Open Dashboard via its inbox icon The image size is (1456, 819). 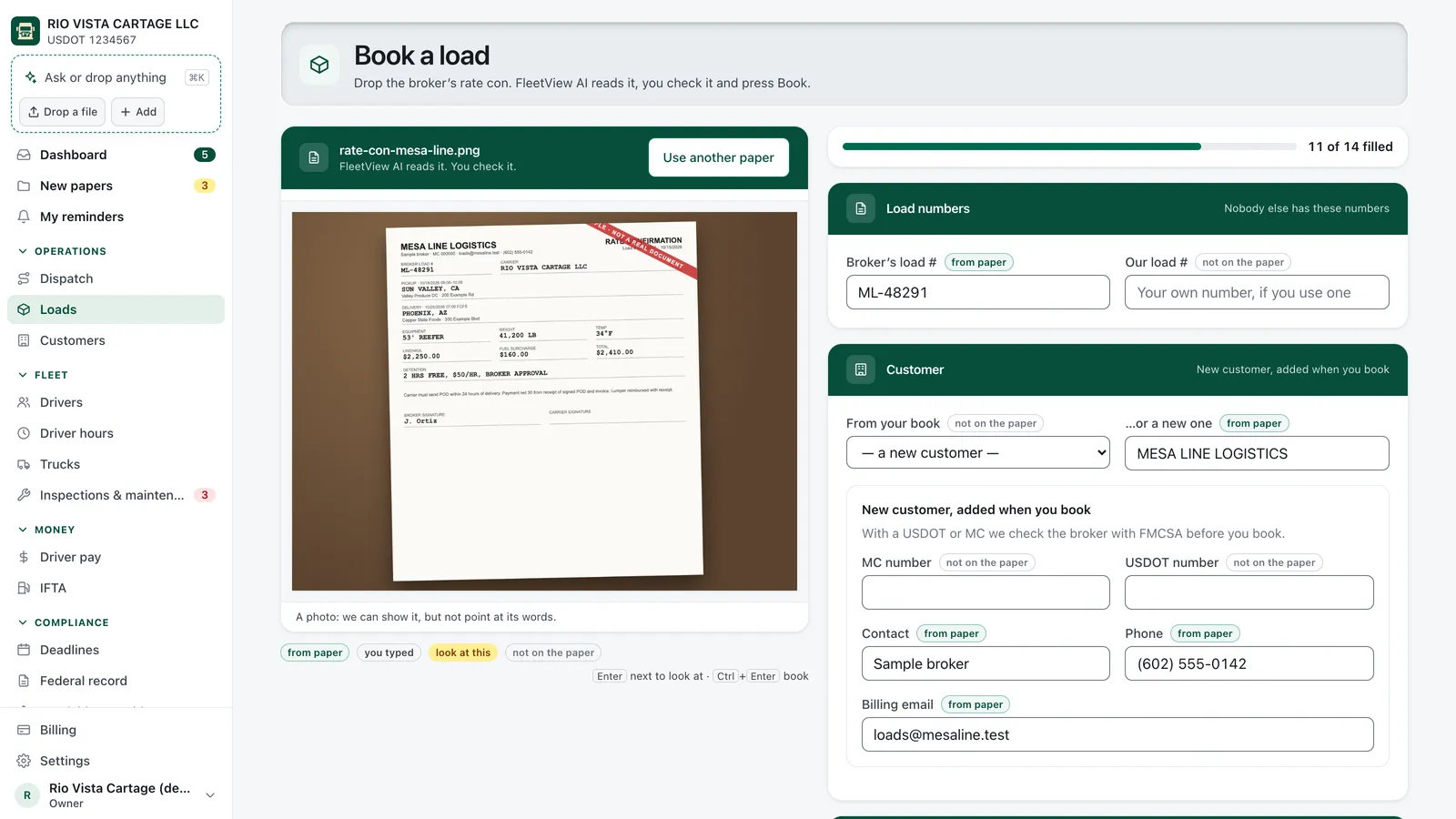tap(24, 155)
